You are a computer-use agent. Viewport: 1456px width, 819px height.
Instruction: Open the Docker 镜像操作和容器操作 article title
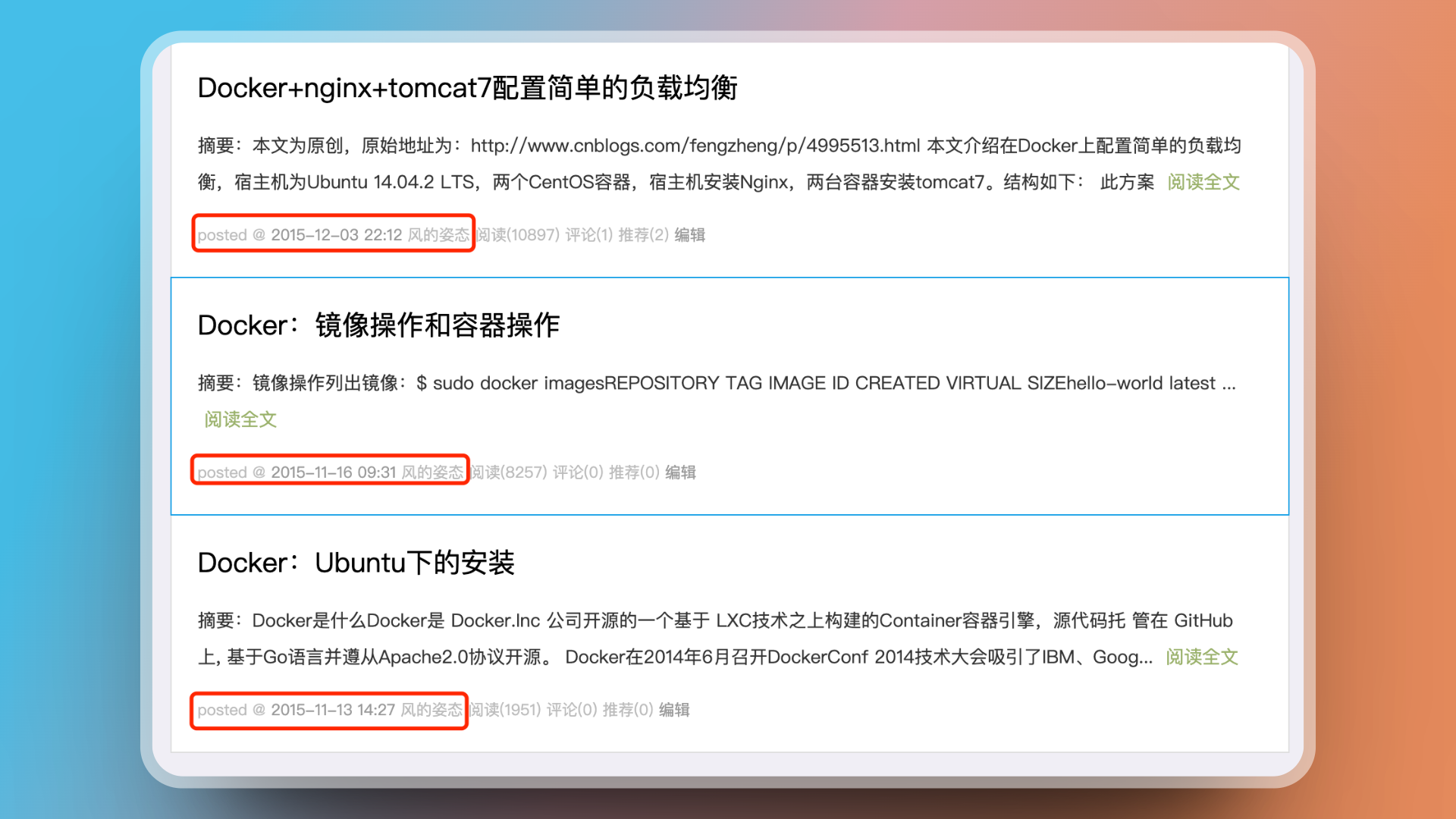click(x=378, y=325)
